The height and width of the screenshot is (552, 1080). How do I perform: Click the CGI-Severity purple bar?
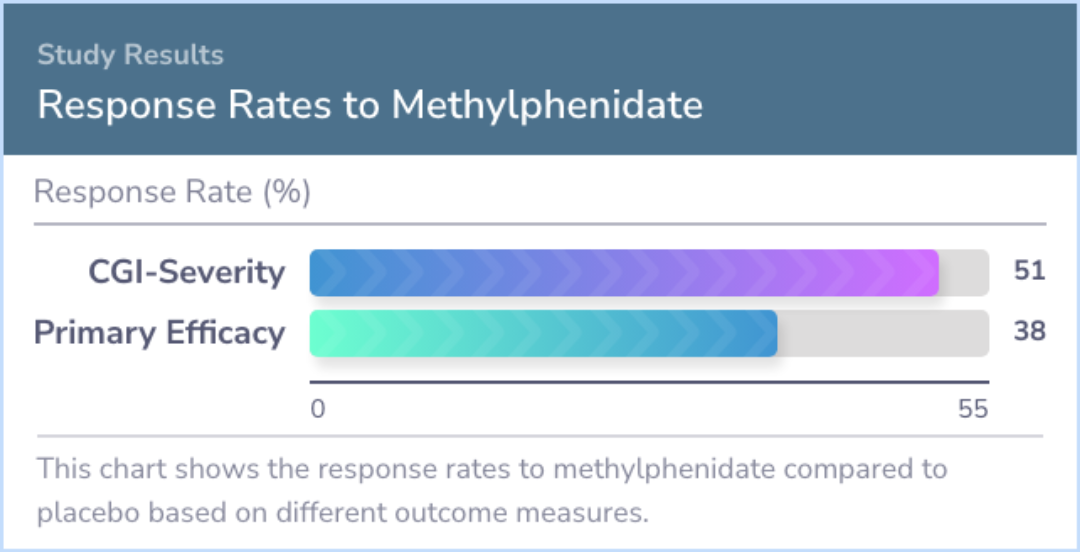[624, 273]
